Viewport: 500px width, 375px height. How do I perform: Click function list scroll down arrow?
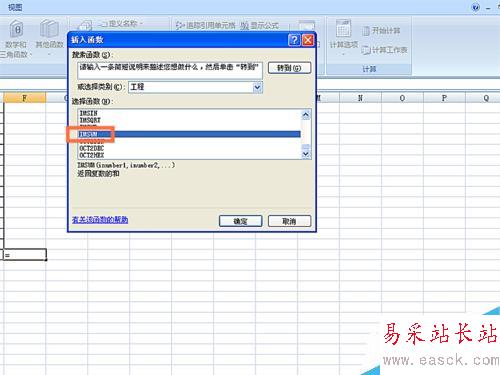pyautogui.click(x=306, y=154)
